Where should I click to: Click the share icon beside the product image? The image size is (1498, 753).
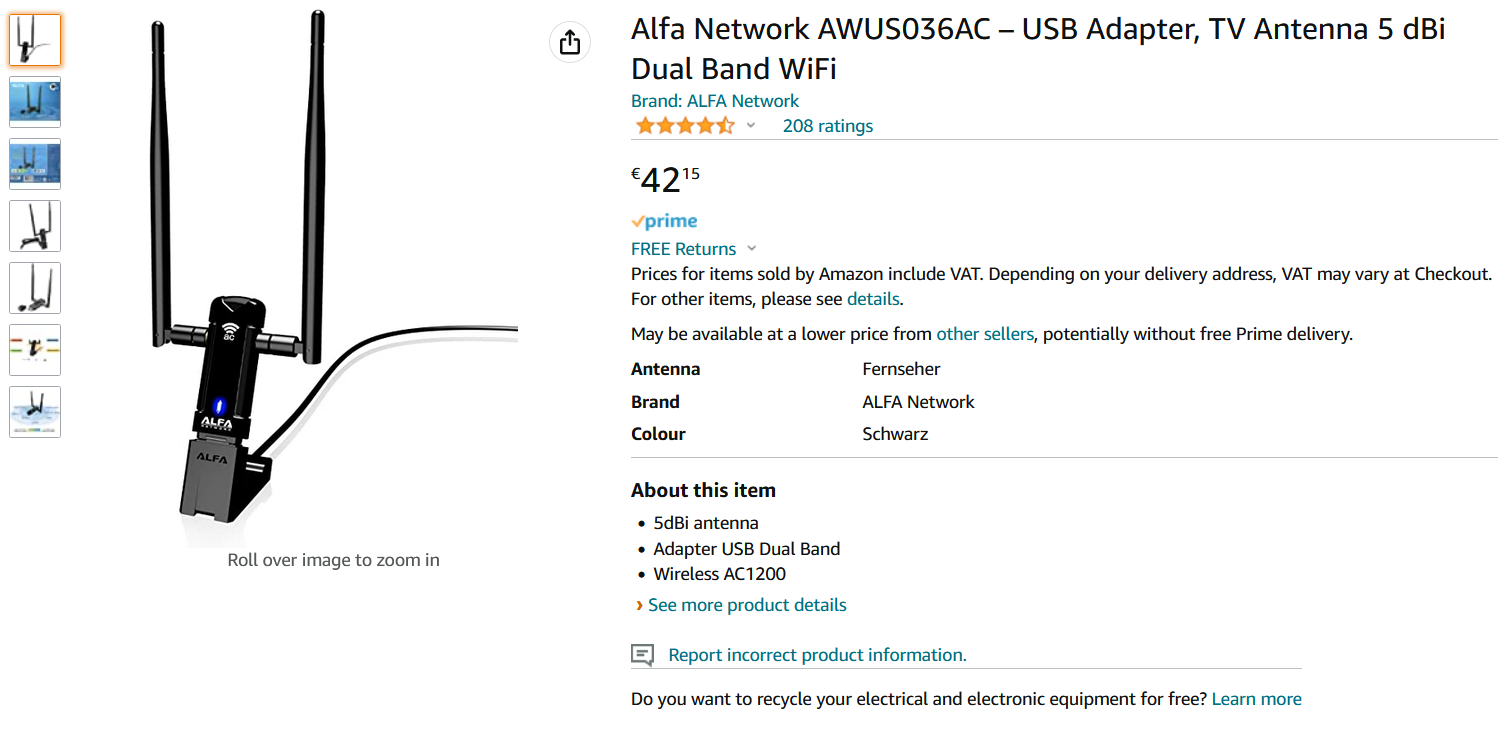(570, 42)
